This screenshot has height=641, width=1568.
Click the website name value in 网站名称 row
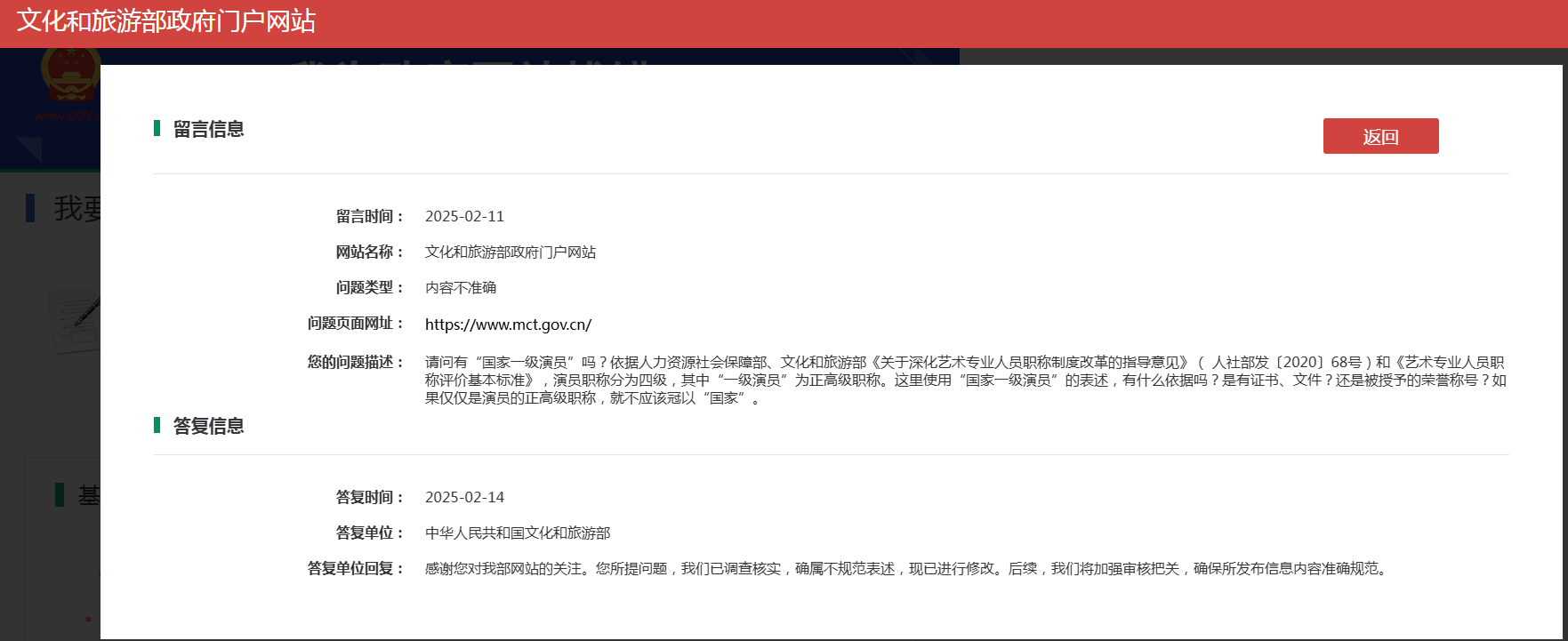coord(511,252)
